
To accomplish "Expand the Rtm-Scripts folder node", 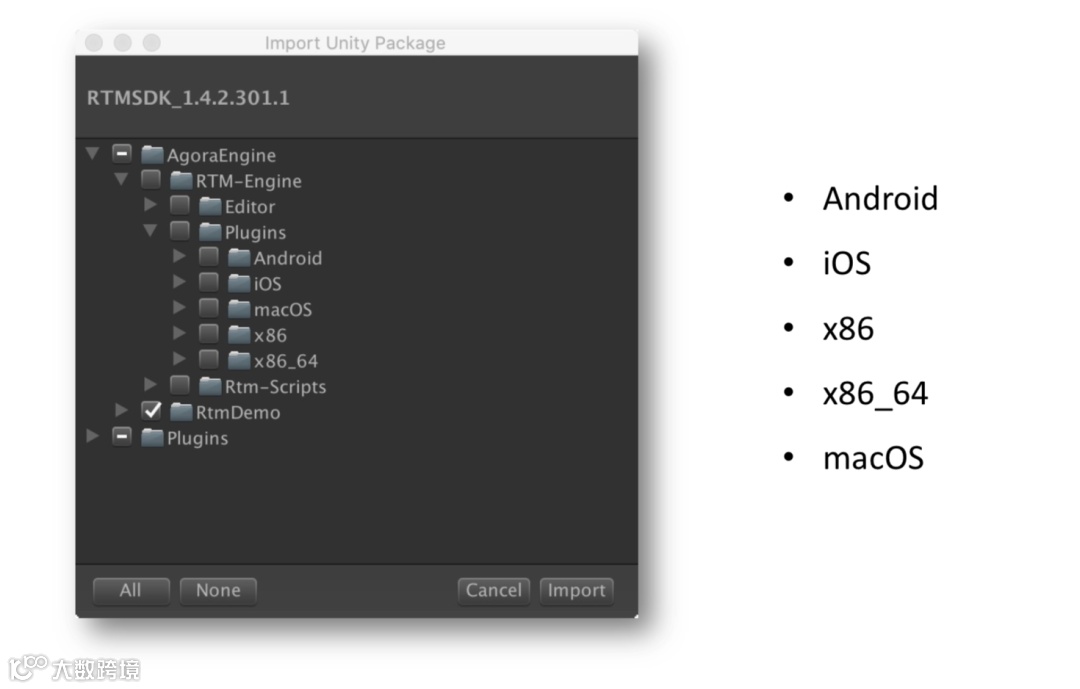I will pos(150,384).
